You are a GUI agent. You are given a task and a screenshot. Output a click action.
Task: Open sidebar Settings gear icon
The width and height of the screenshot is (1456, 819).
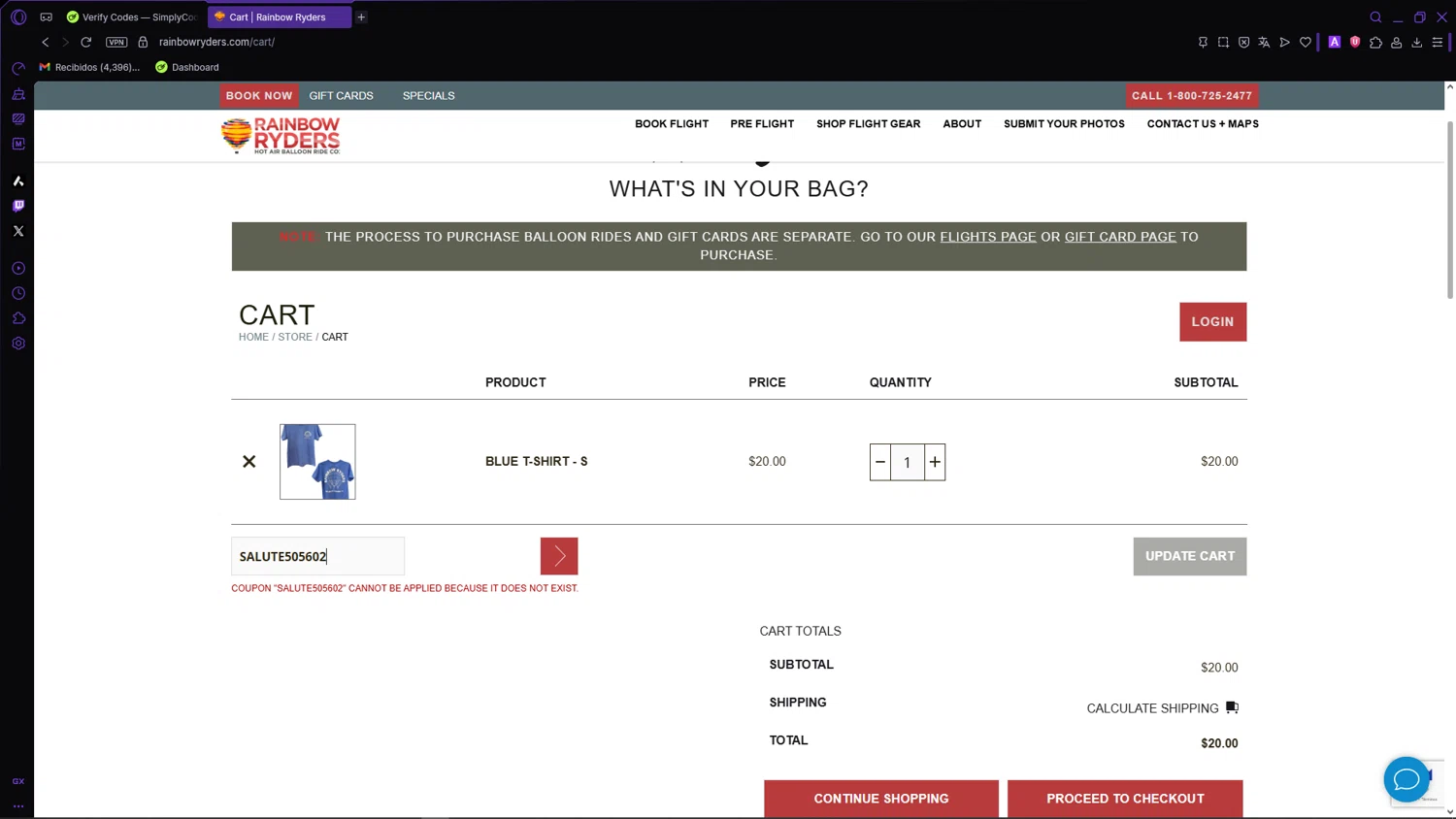click(x=18, y=344)
